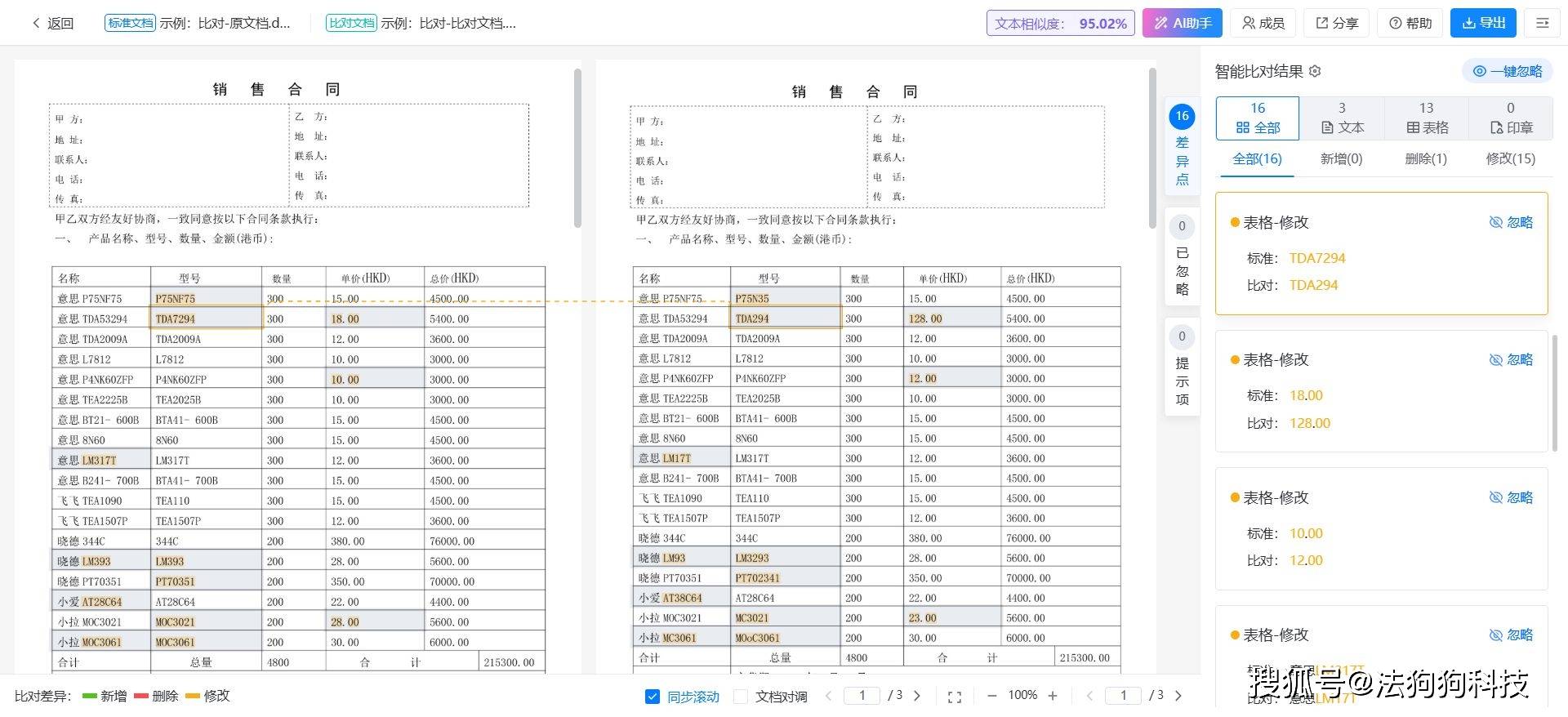Switch to 表格 results tab
Screen dimensions: 1568x717
(1426, 118)
